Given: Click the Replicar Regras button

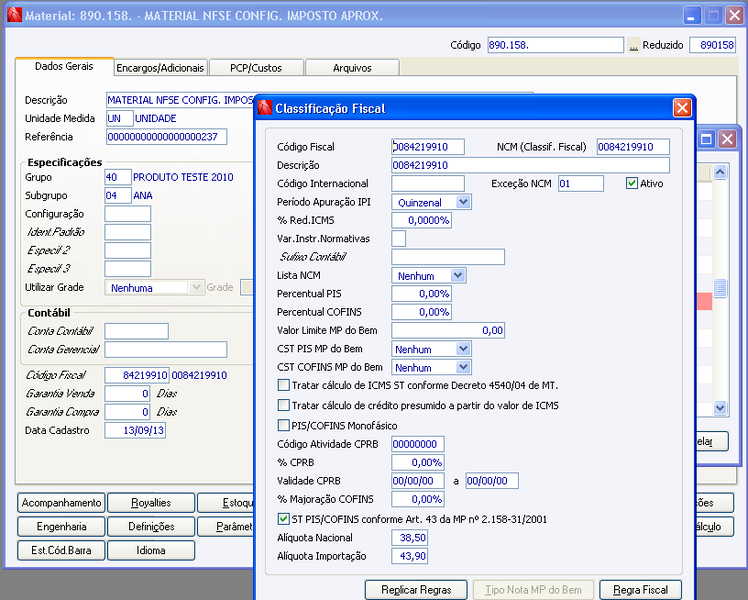Looking at the screenshot, I should coord(416,590).
